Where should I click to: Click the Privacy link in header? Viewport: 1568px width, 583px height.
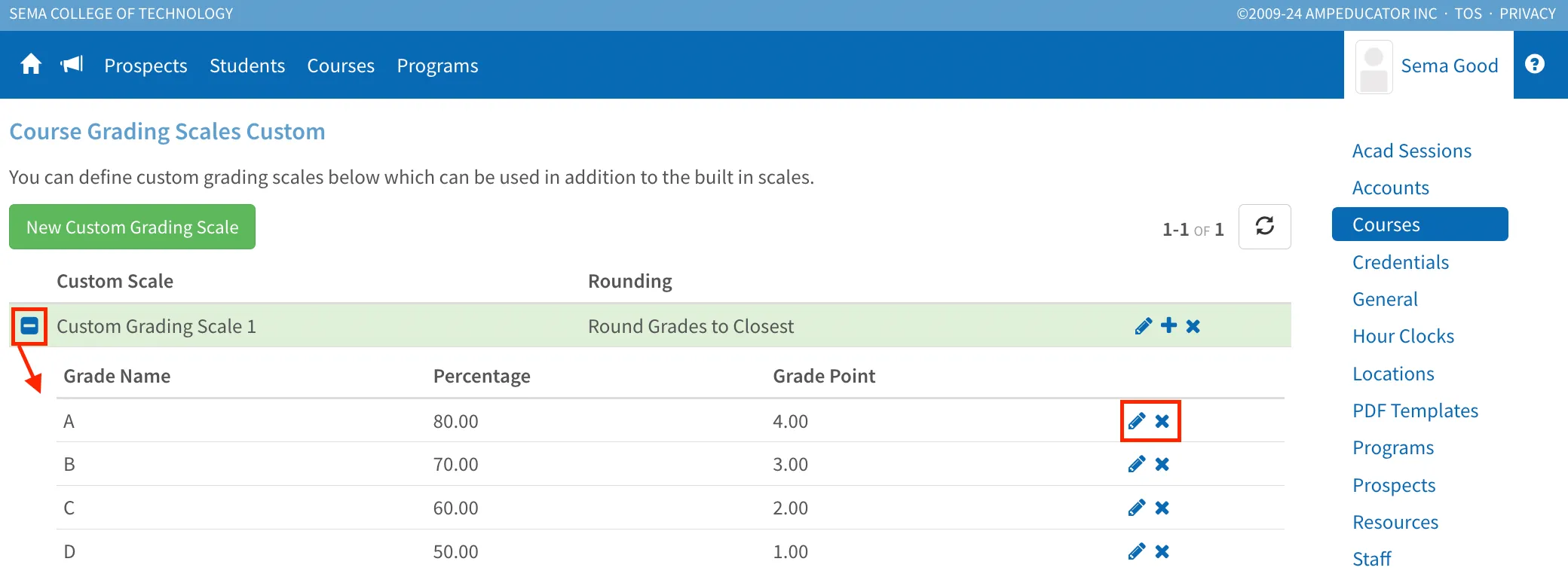click(x=1527, y=14)
